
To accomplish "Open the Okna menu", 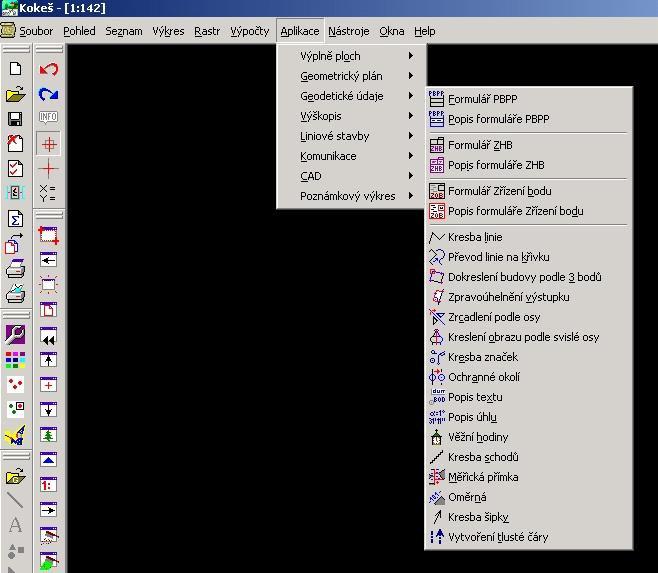I will 392,31.
